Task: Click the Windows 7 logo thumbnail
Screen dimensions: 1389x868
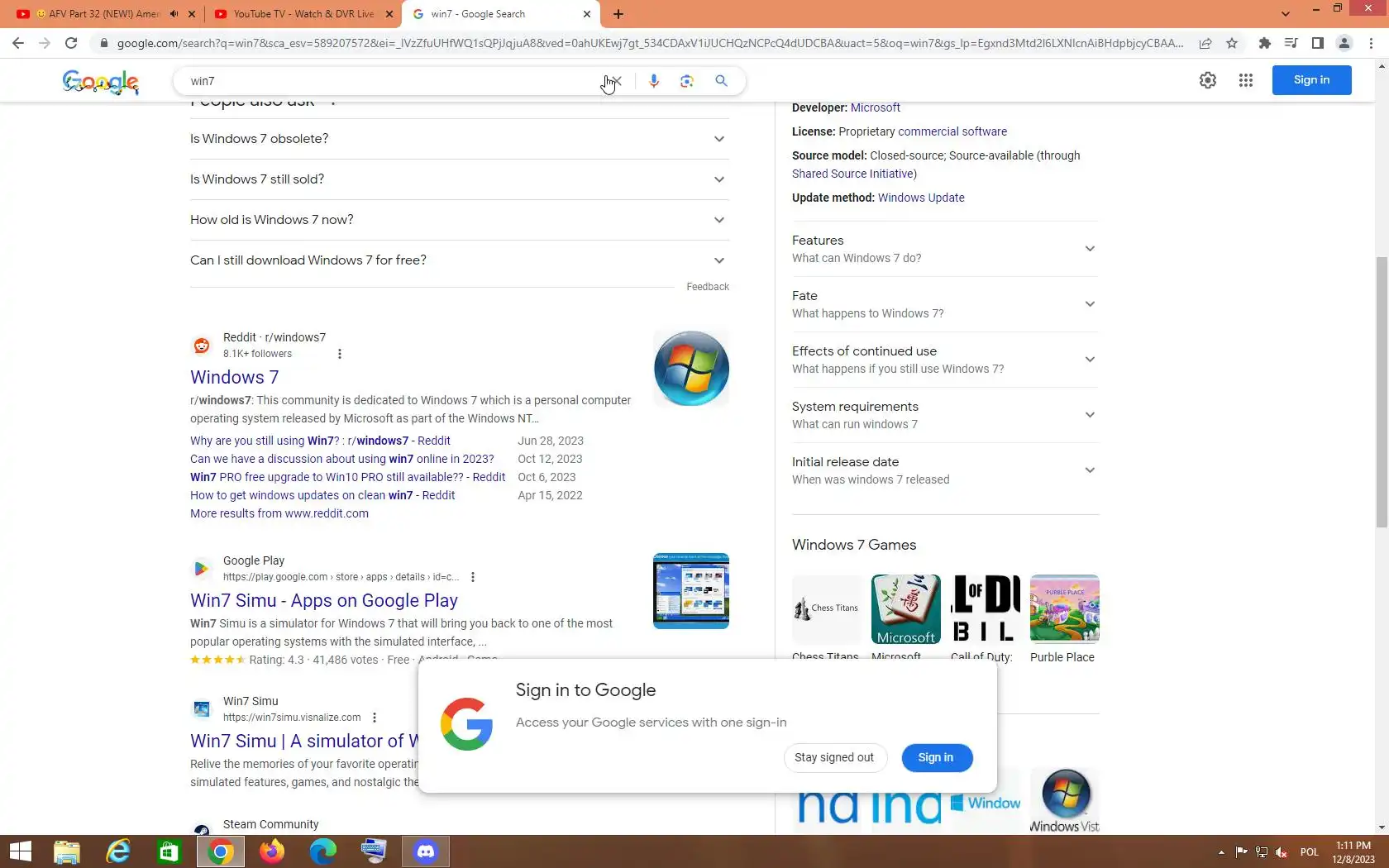Action: pyautogui.click(x=691, y=369)
